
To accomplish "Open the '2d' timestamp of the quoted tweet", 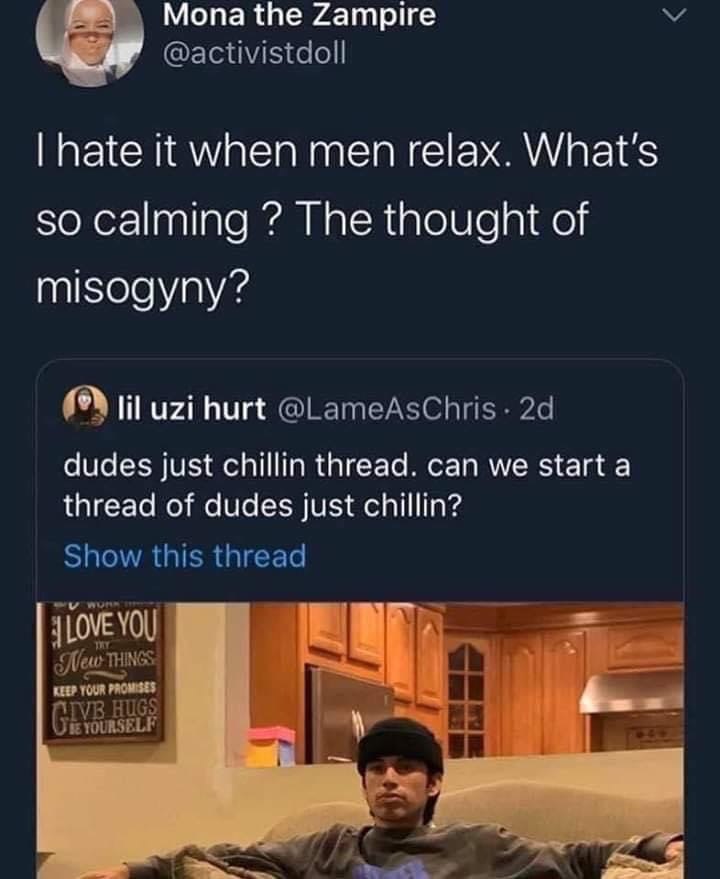I will [x=537, y=409].
